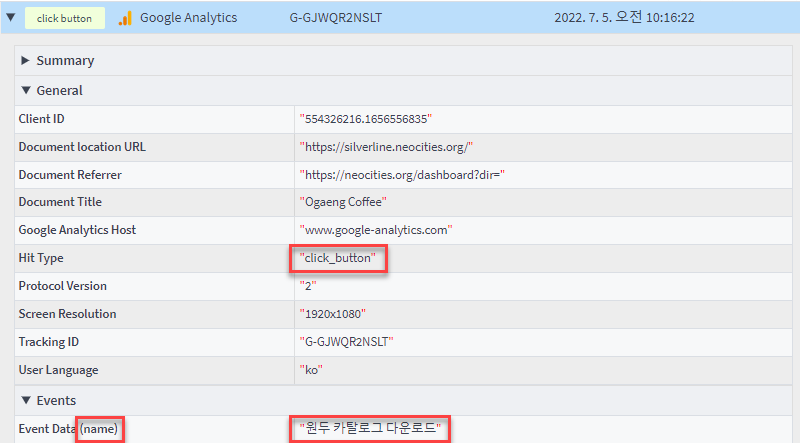Select the click button event badge
Viewport: 800px width, 443px height.
pos(65,18)
